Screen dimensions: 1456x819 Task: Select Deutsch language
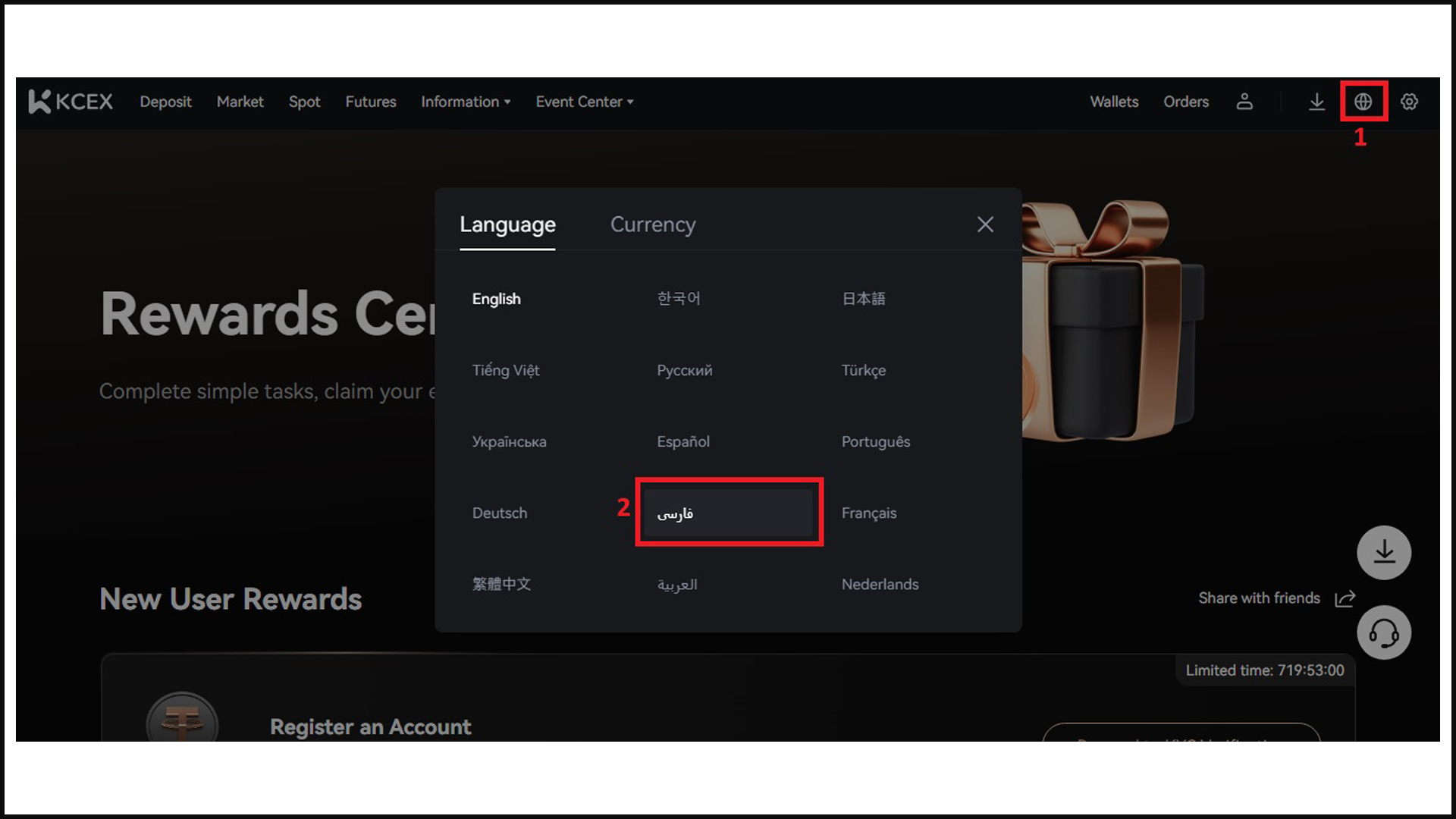pyautogui.click(x=500, y=513)
